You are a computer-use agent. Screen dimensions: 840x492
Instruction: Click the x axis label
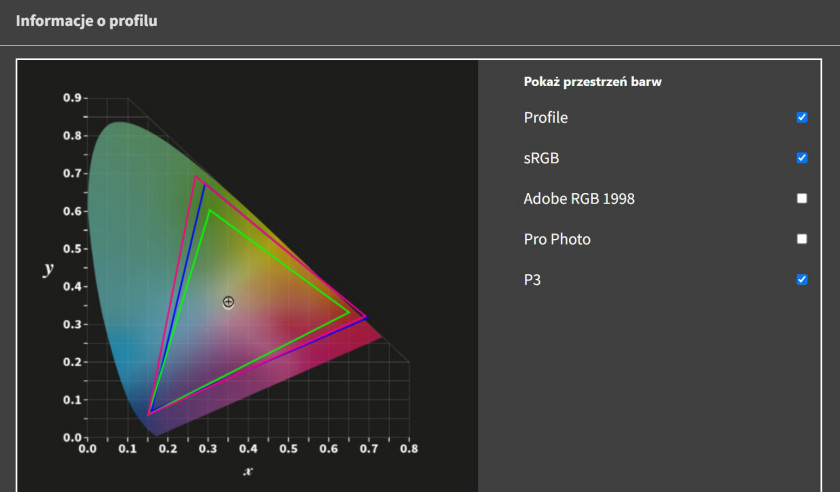pos(248,471)
